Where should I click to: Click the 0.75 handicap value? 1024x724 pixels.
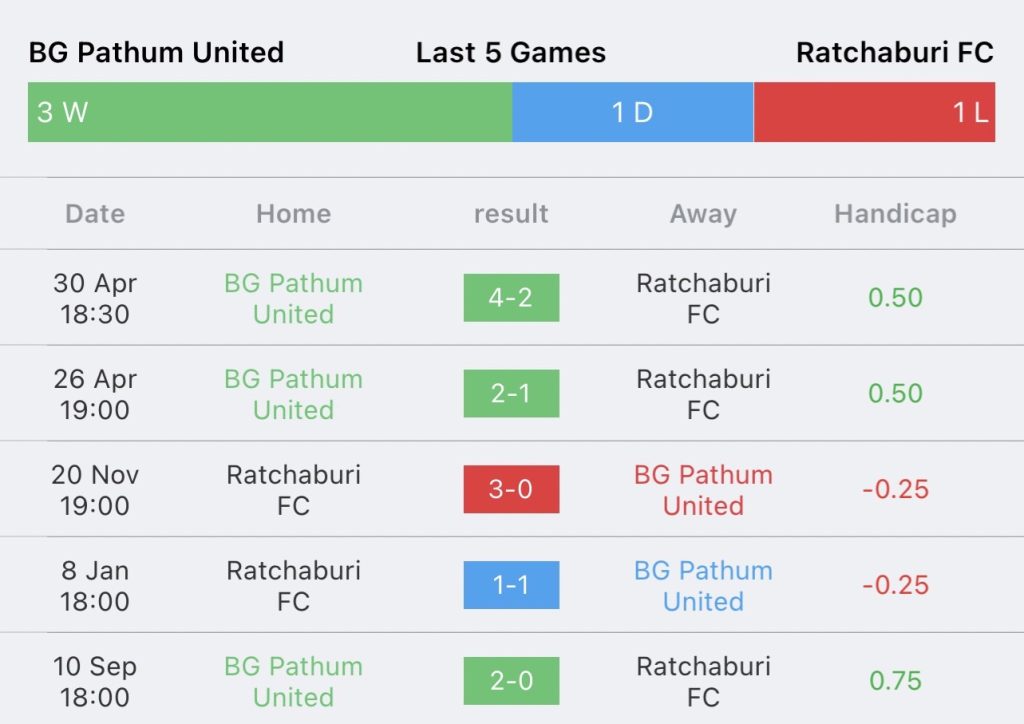pos(895,681)
